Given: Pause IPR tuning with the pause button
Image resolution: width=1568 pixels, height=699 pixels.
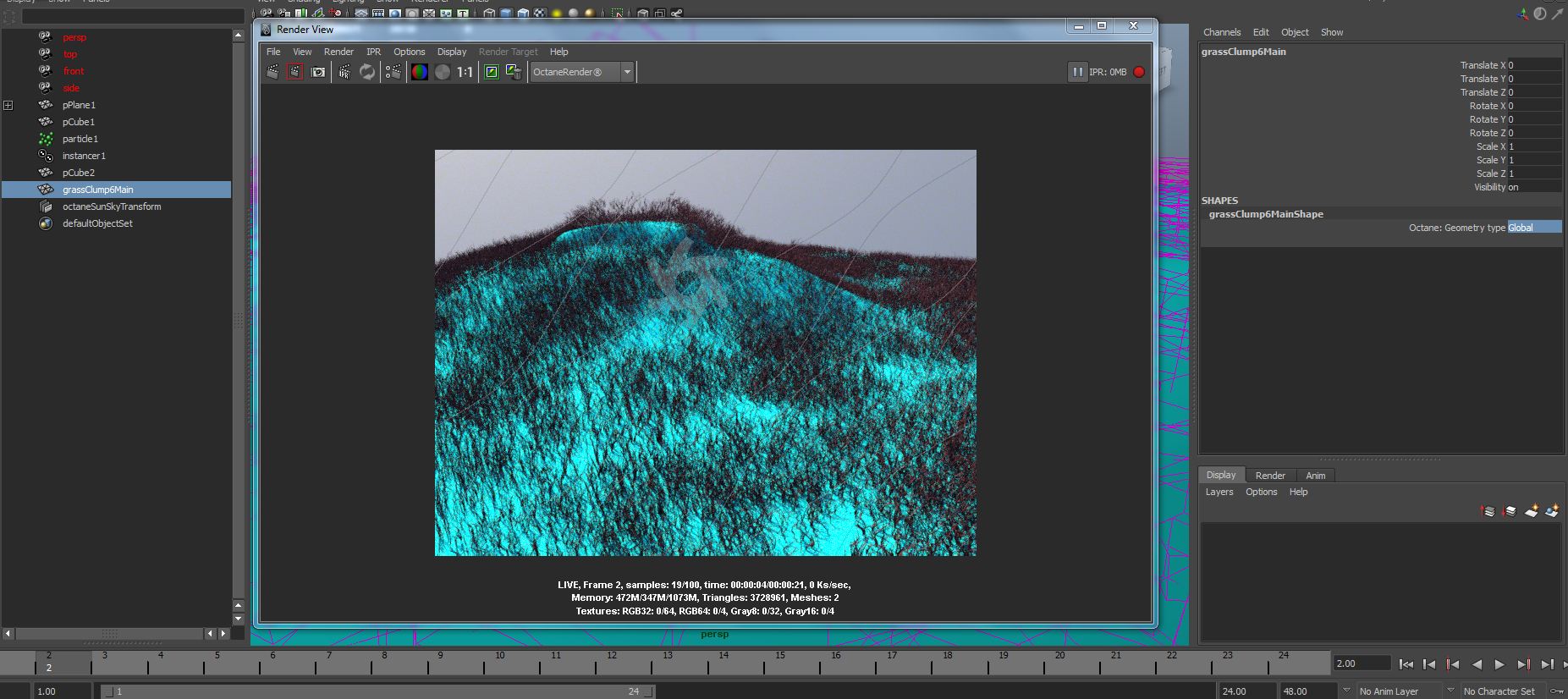Looking at the screenshot, I should 1077,72.
